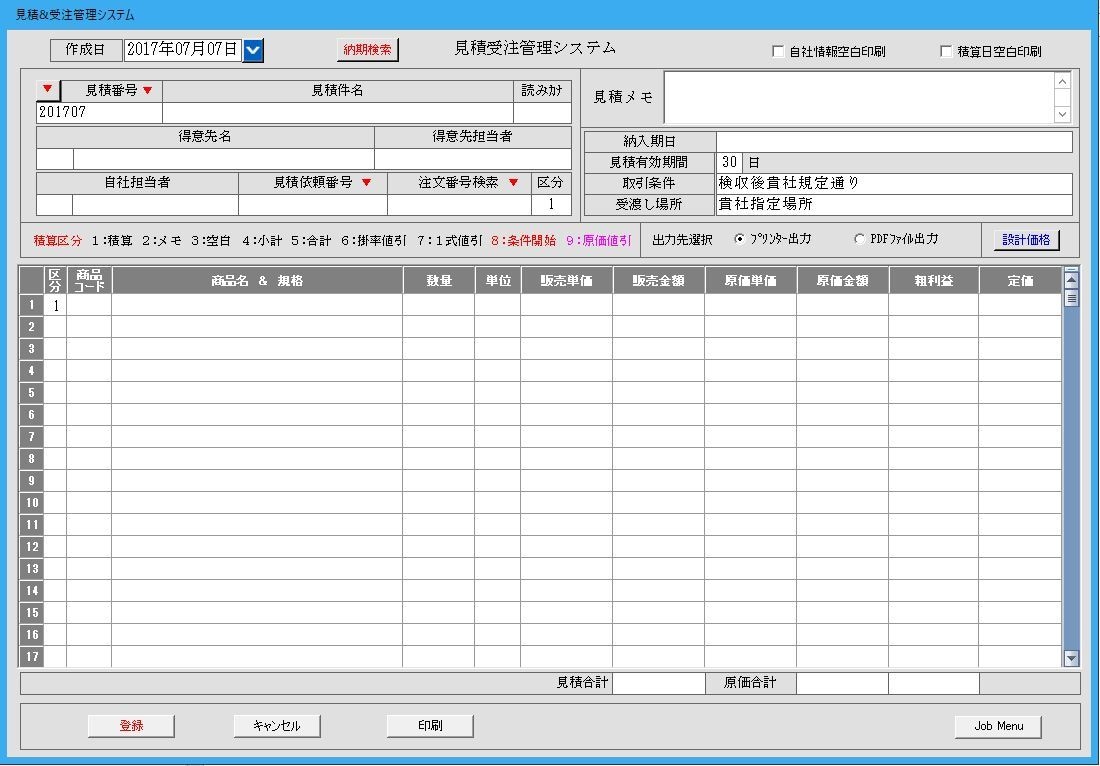The height and width of the screenshot is (766, 1100).
Task: Click grid scrollbar up arrow
Action: (x=1071, y=280)
